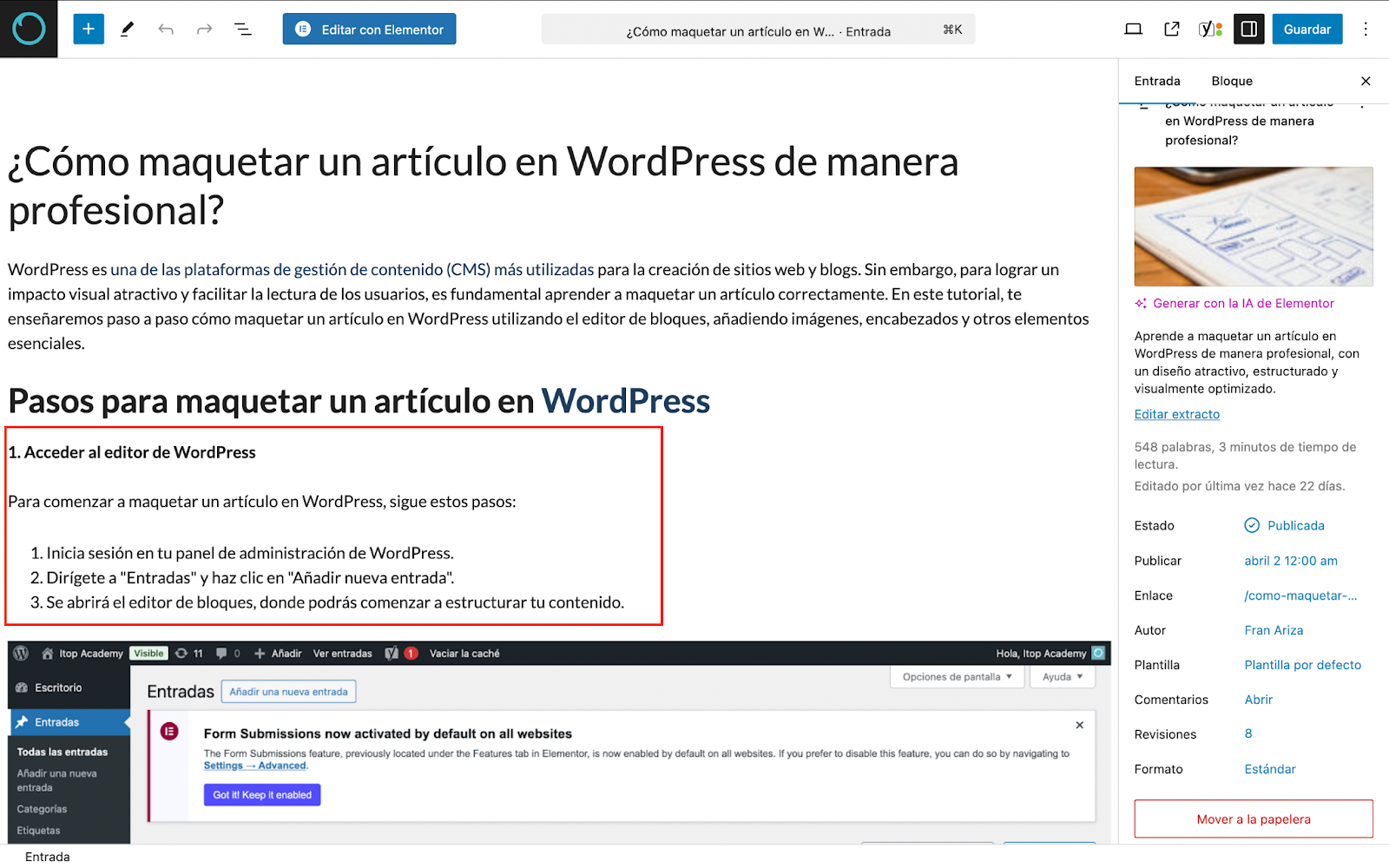The height and width of the screenshot is (868, 1389).
Task: Click the Editar extracto link
Action: click(1176, 415)
